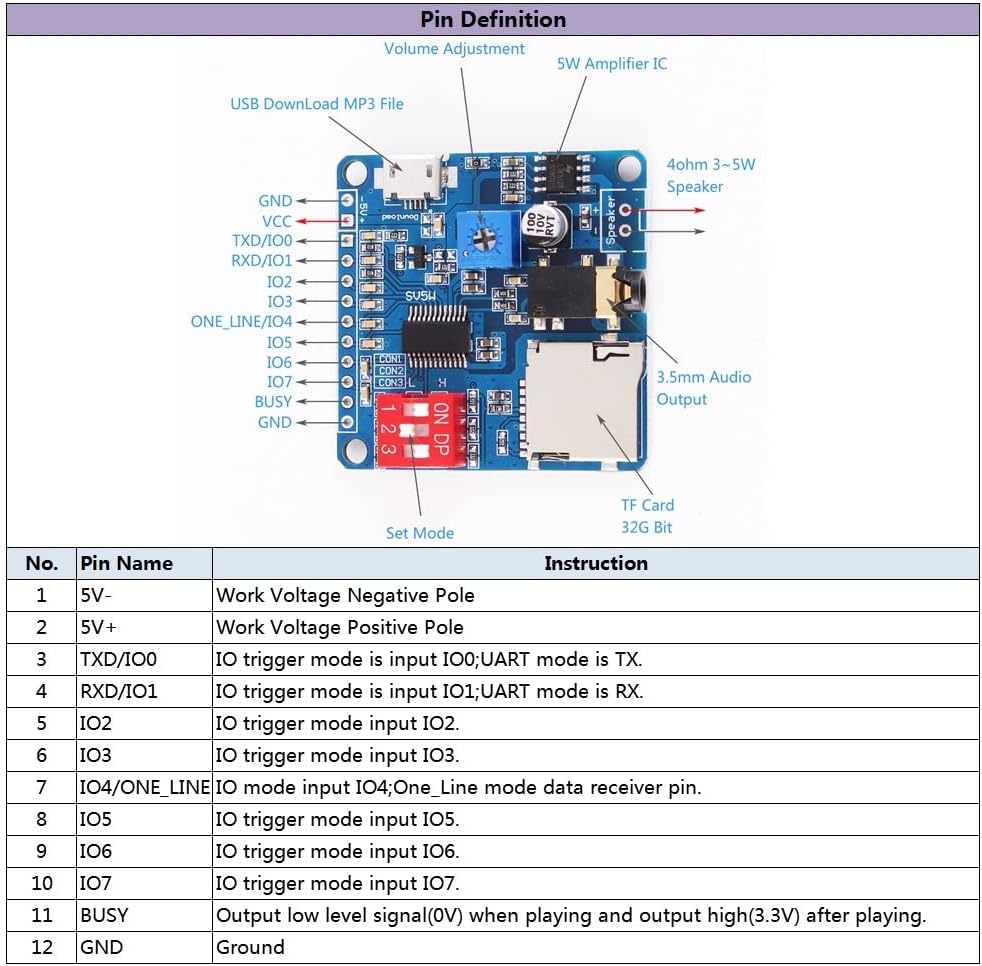The image size is (982, 966).
Task: Click the USB DownLoad MP3 File label
Action: pos(320,104)
